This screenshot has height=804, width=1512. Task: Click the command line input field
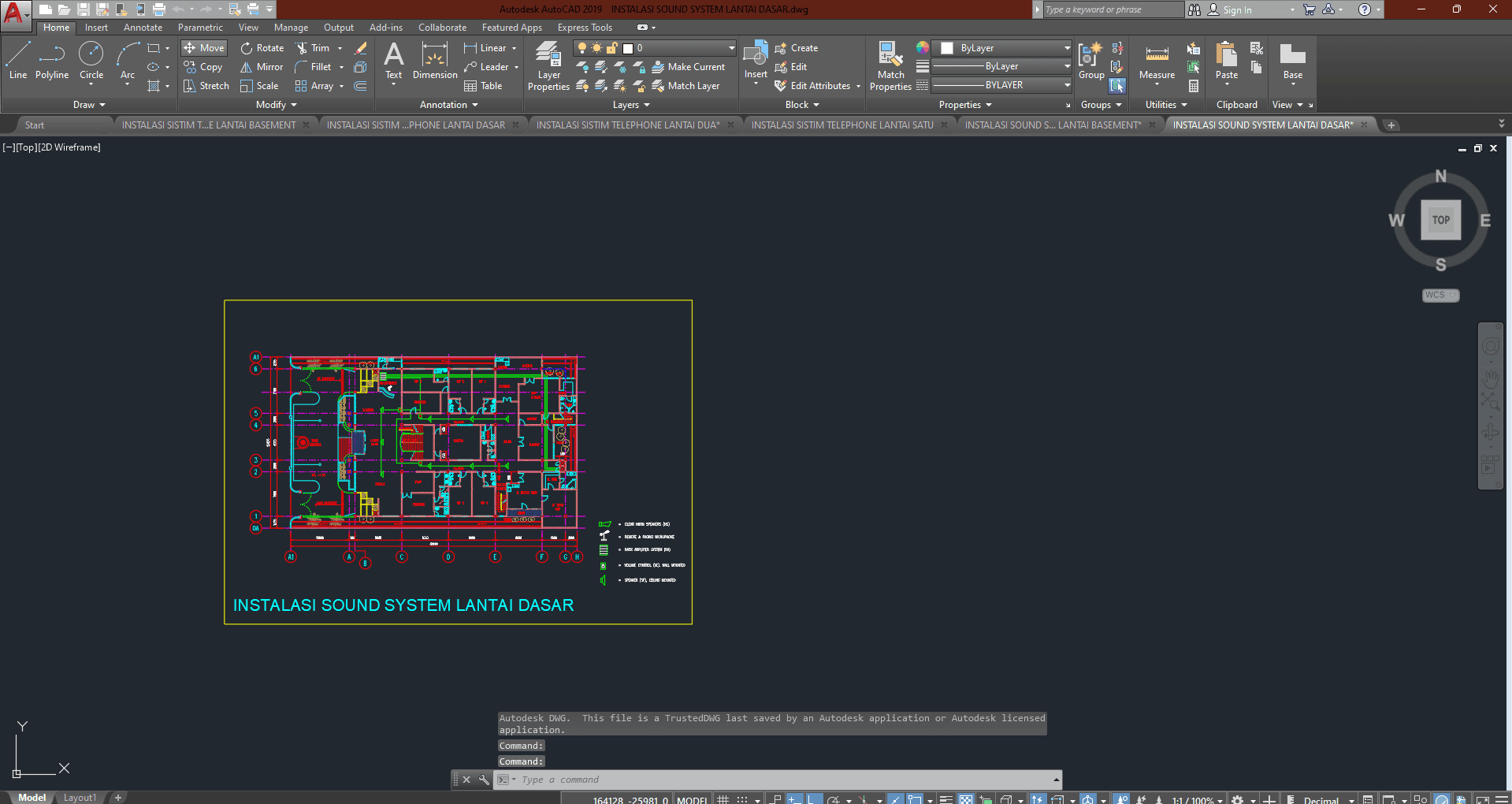coord(780,780)
